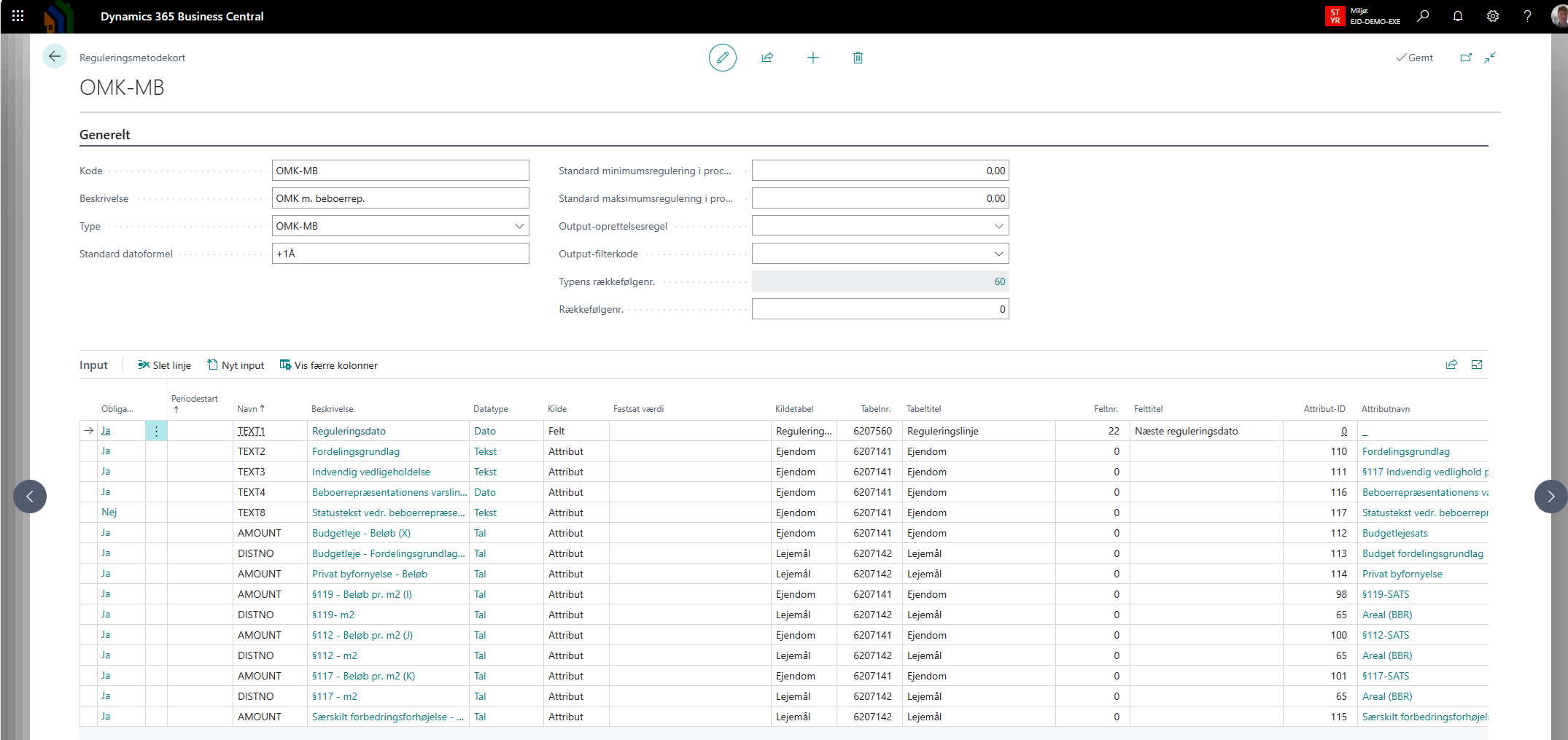Click the Beskrivelse column header
Screen dimensions: 1568x740
[333, 409]
